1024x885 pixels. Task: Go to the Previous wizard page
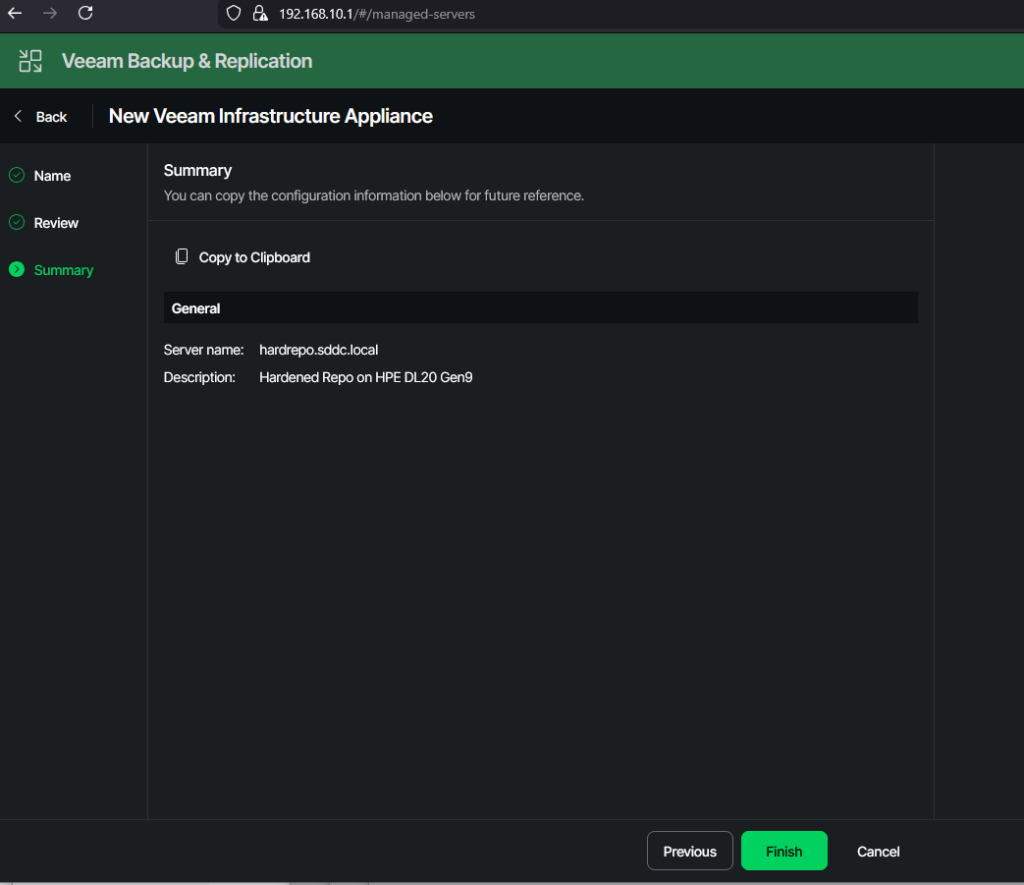coord(690,851)
